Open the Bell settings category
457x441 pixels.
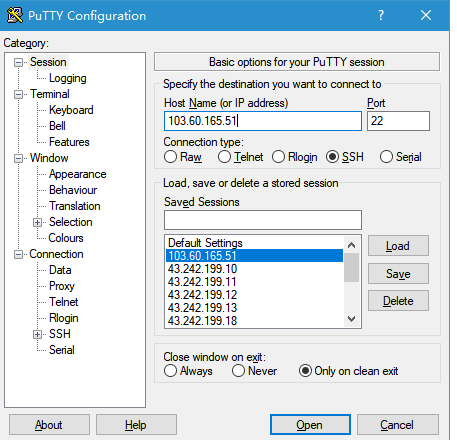[x=57, y=126]
